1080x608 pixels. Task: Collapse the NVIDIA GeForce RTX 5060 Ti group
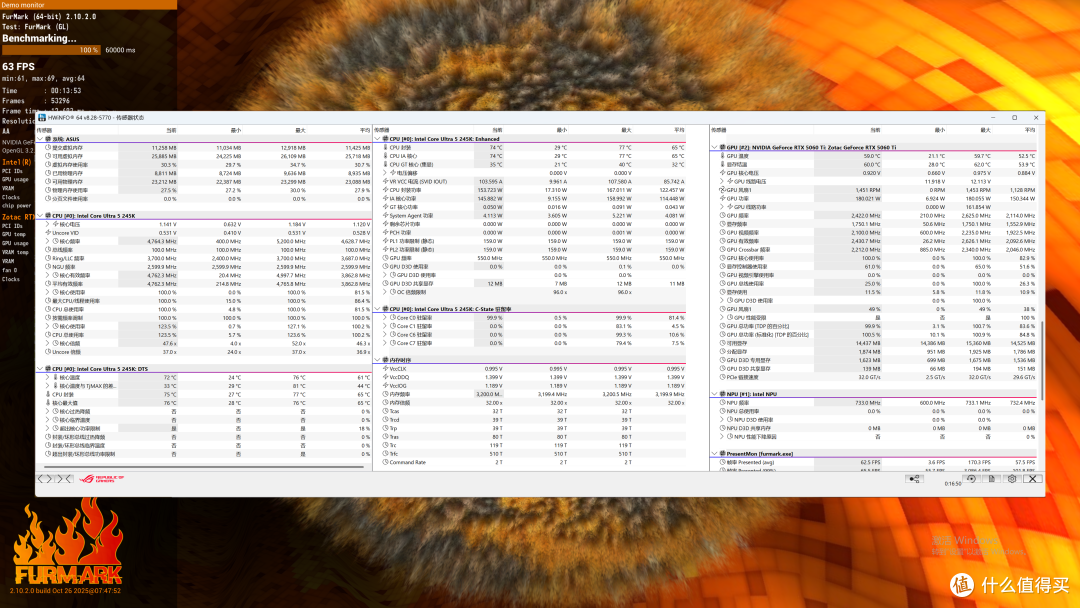[x=714, y=147]
